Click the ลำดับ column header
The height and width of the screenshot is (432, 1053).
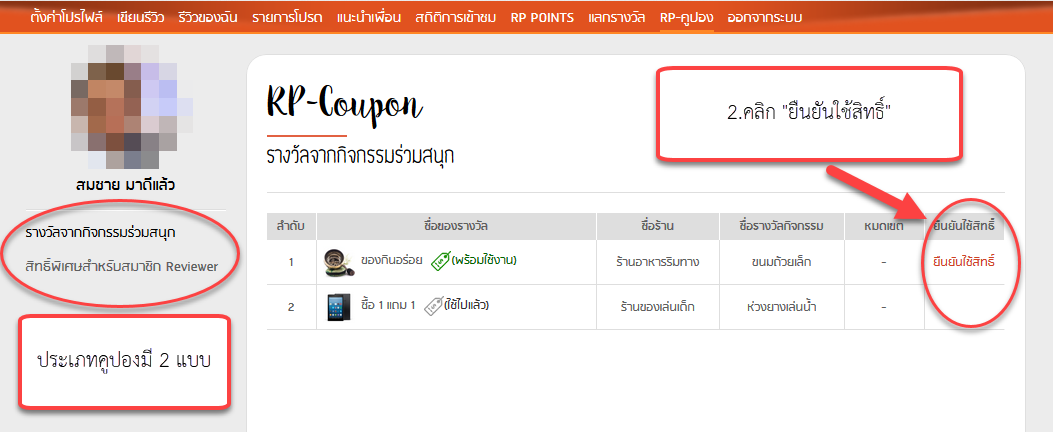click(291, 226)
